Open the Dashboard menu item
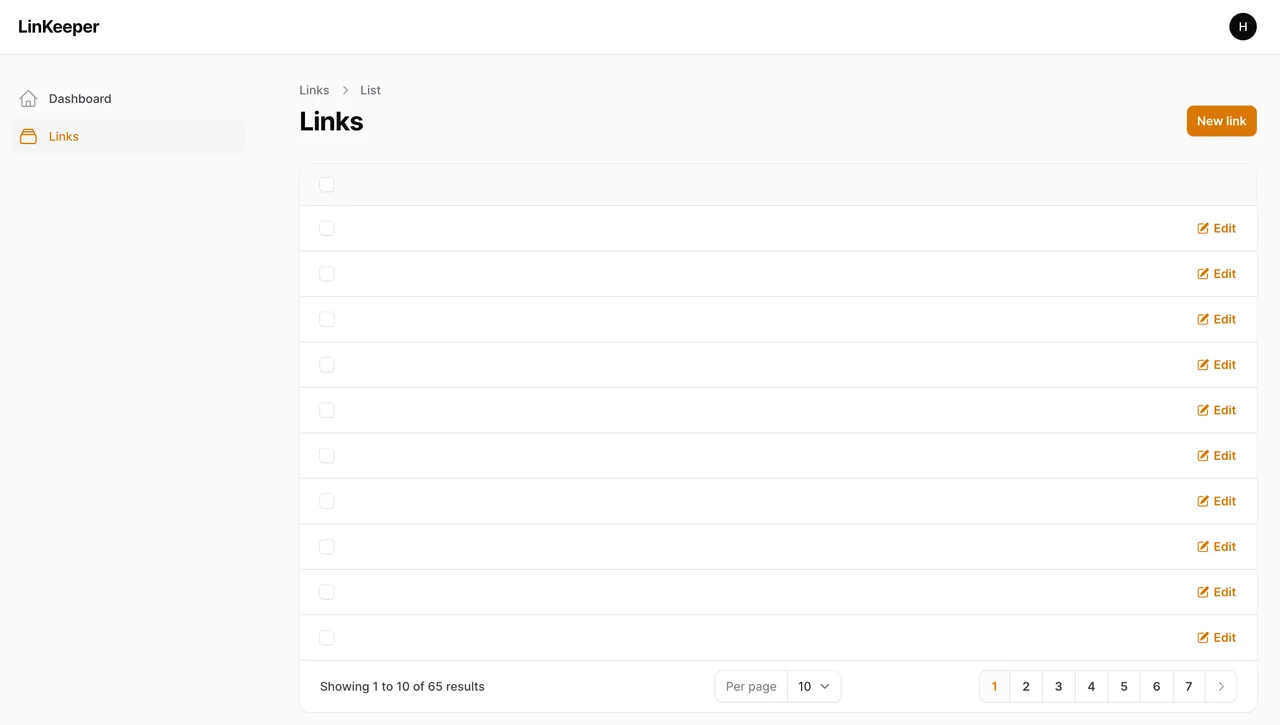This screenshot has height=725, width=1280. point(80,99)
